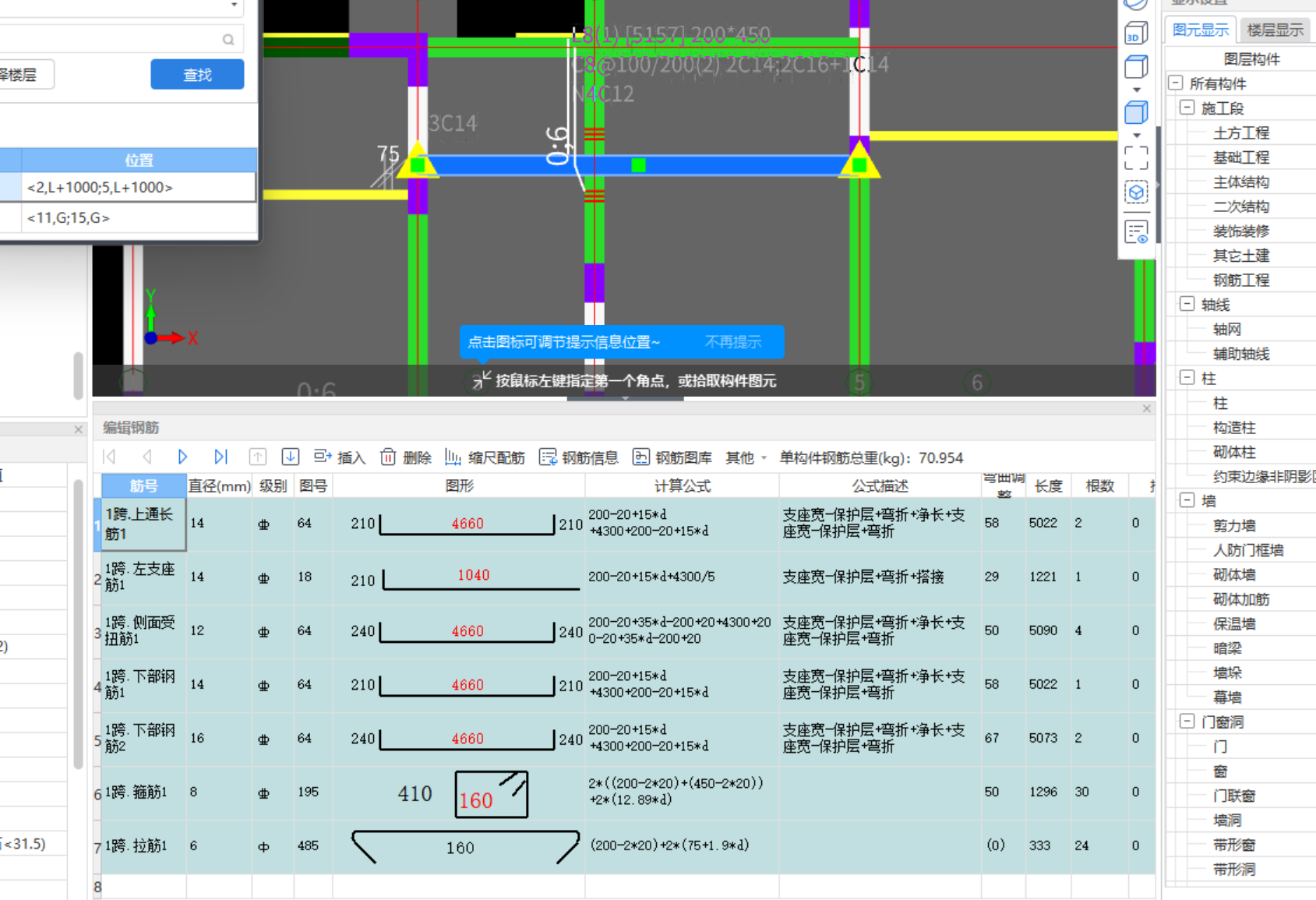The height and width of the screenshot is (900, 1316).
Task: Select row 1跨.上通长筋1
Action: 143,524
